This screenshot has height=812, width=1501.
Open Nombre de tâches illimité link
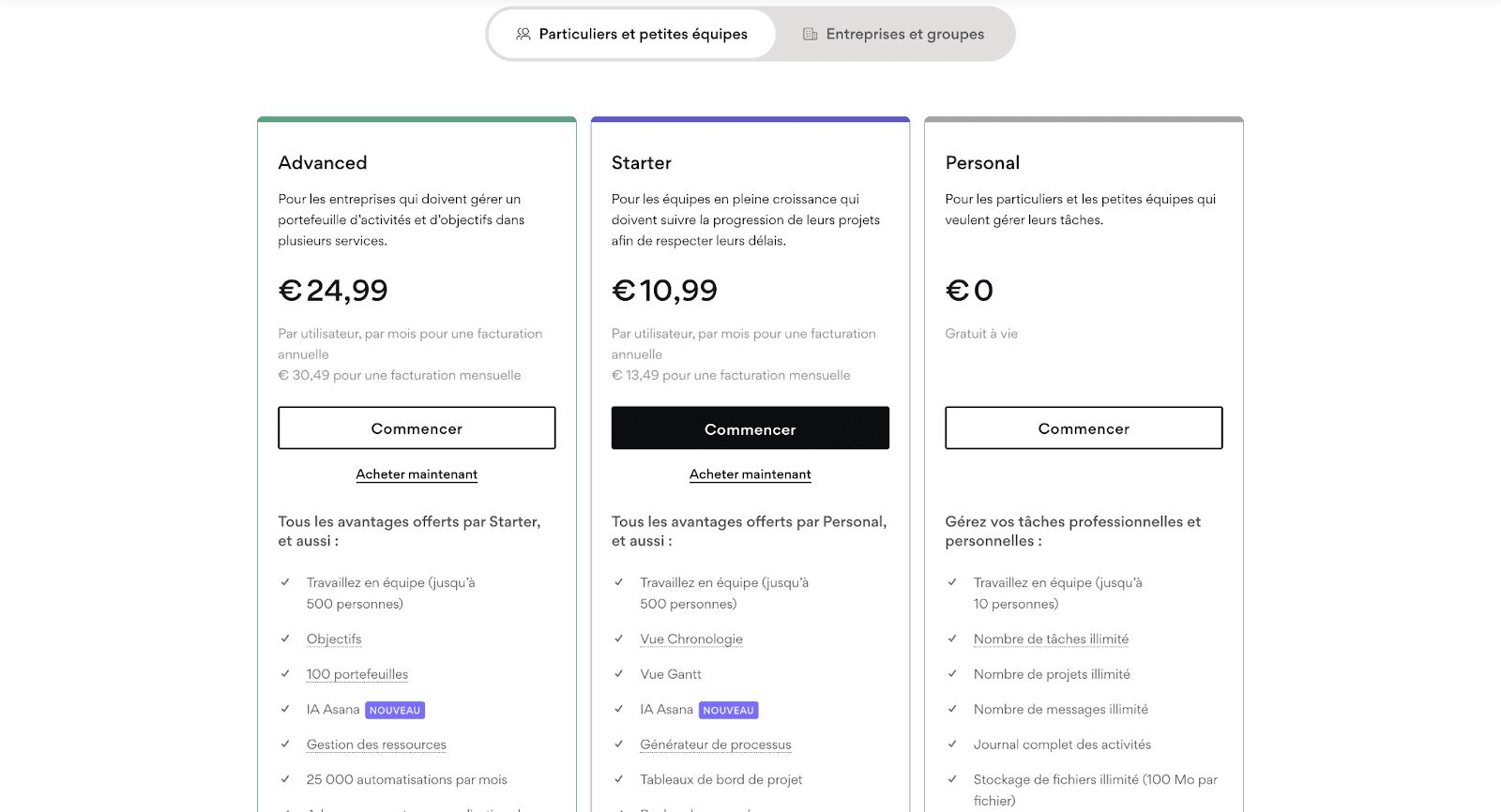click(x=1051, y=639)
